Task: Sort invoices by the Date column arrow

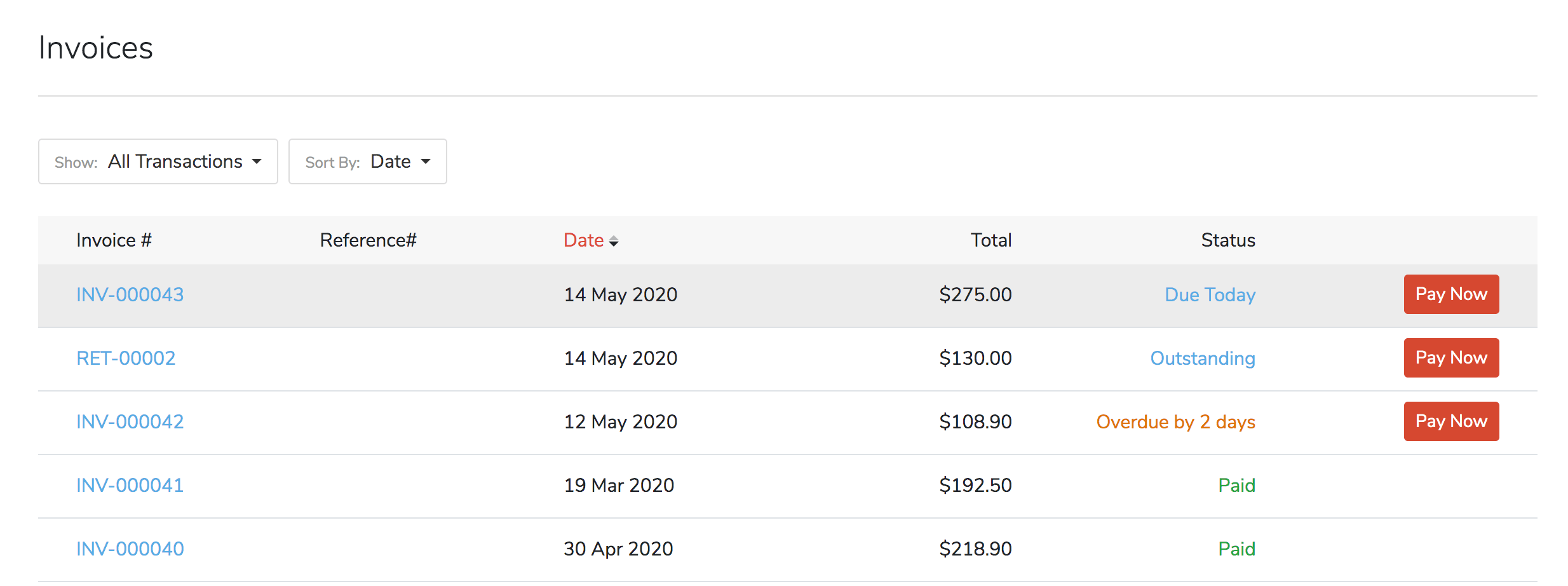Action: click(x=614, y=240)
